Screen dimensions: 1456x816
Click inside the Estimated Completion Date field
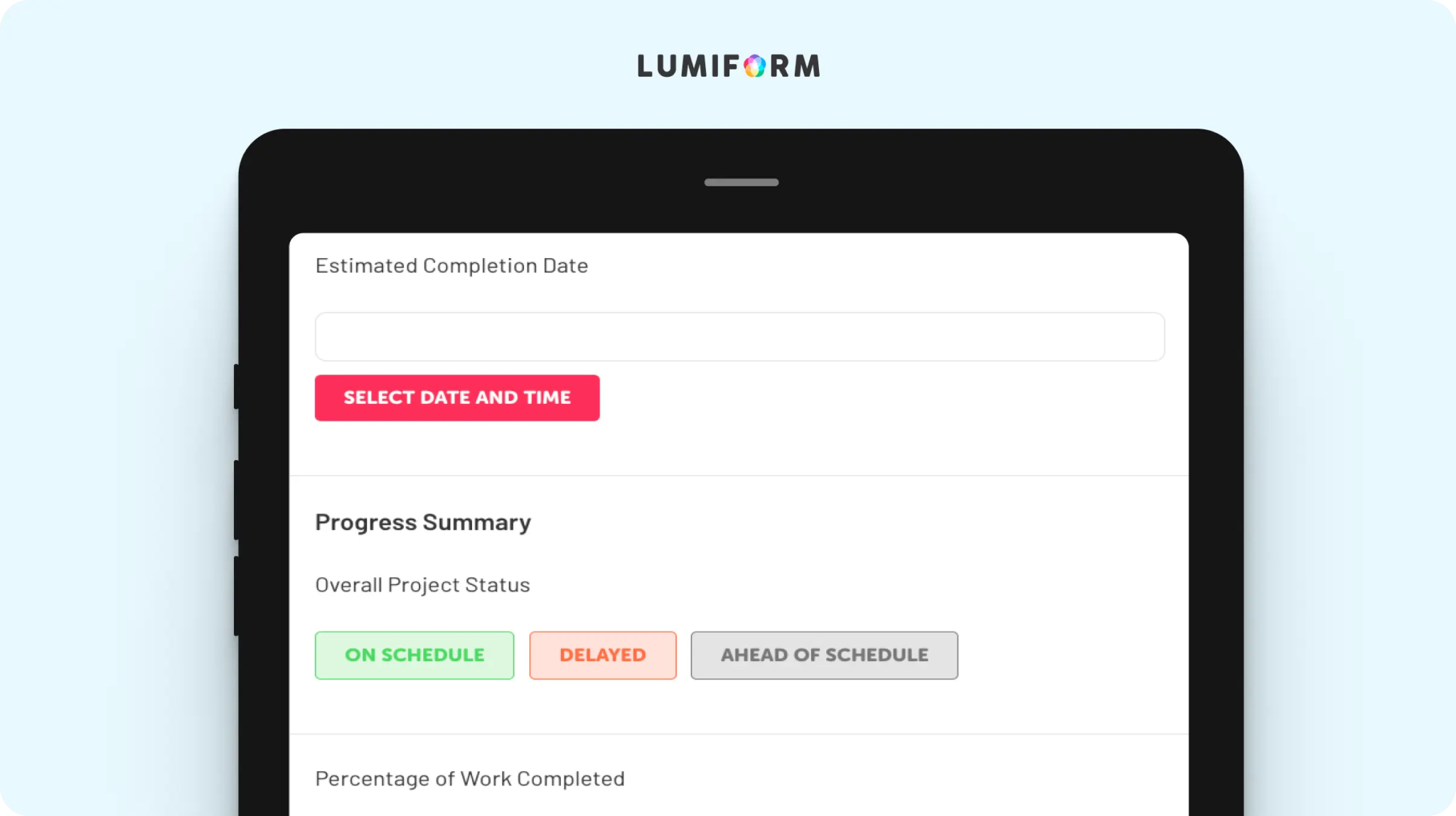739,337
